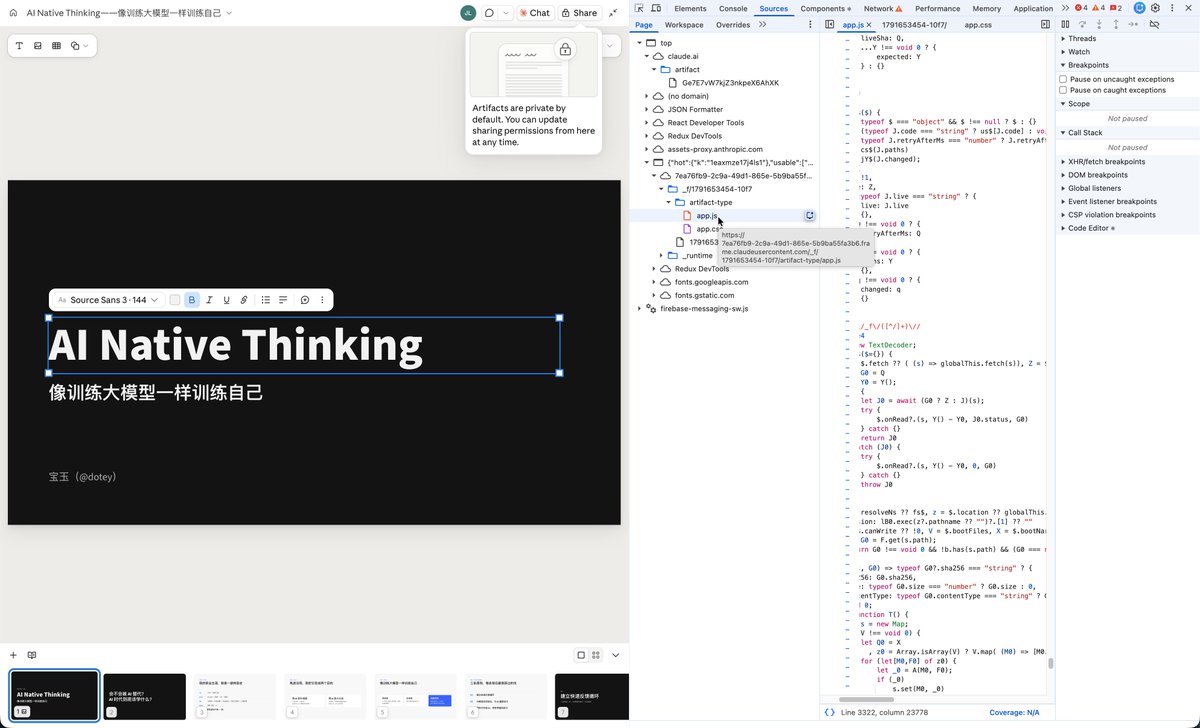Open the Overrides sources subtab
Screen dimensions: 1200x728
pos(733,24)
